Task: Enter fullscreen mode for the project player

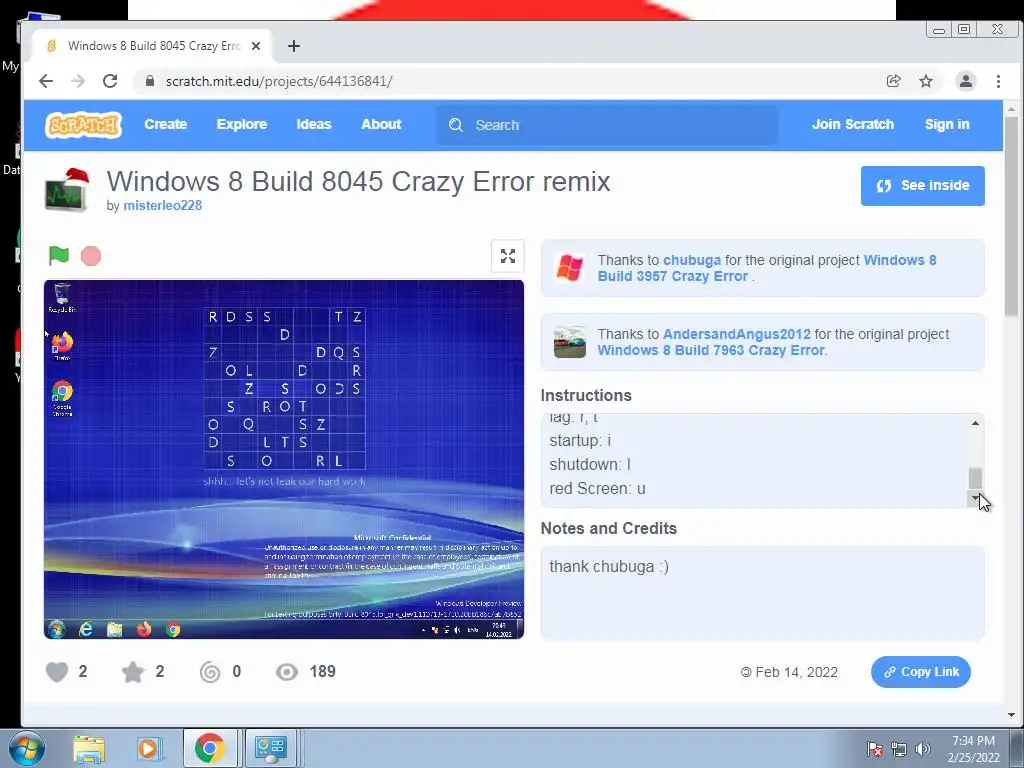Action: [507, 256]
